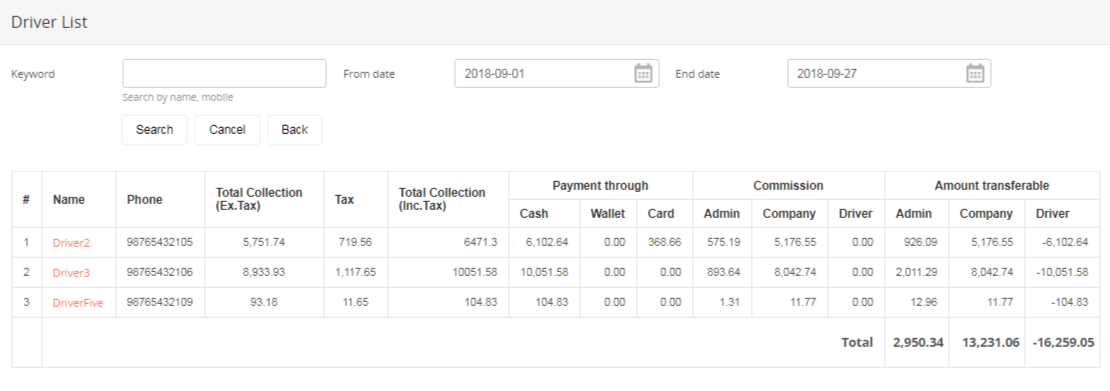Click the 926.09 admin transferable value

point(921,242)
